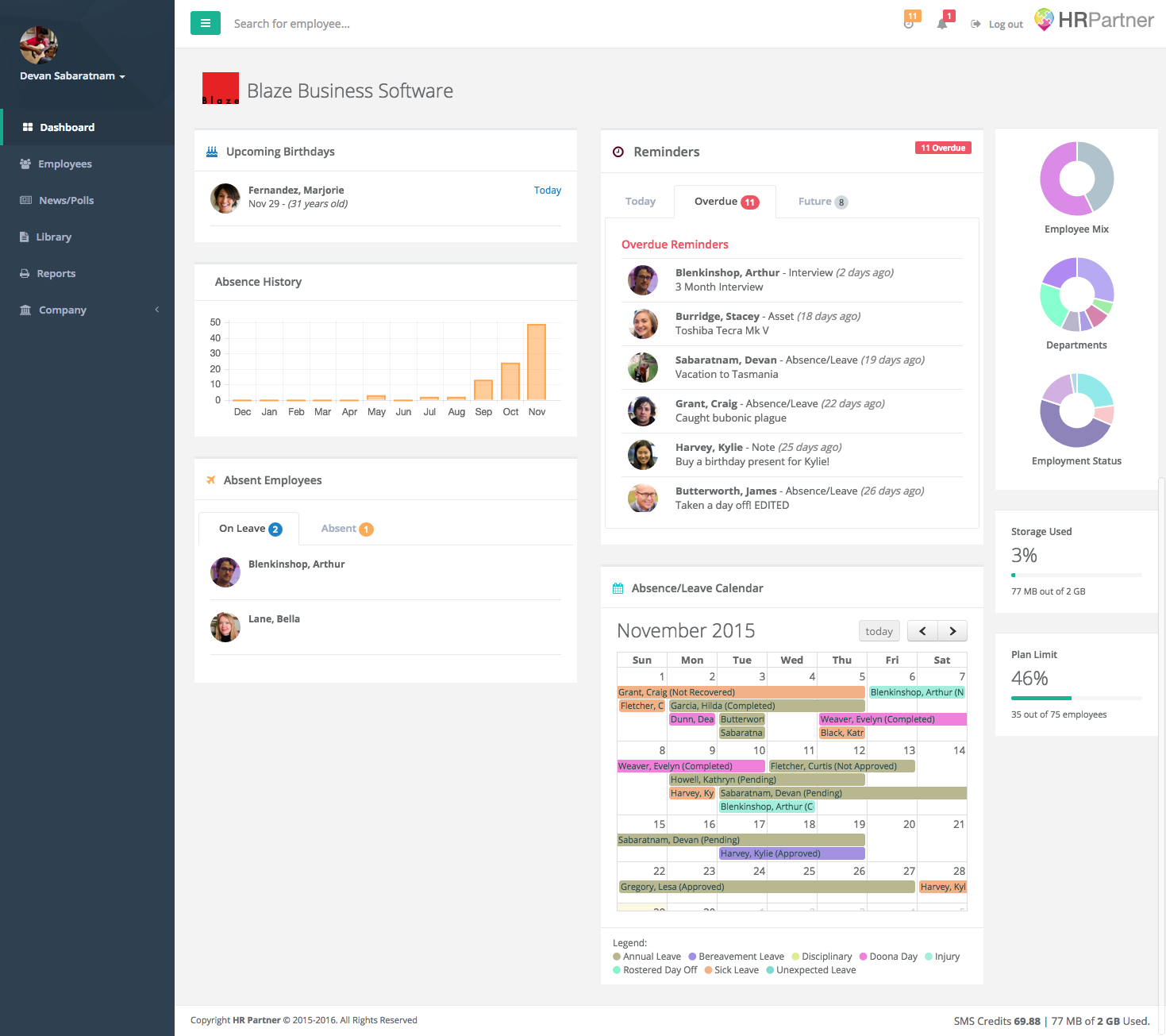Click the calendar icon beside Absence/Leave Calendar
Viewport: 1166px width, 1036px height.
pyautogui.click(x=618, y=588)
